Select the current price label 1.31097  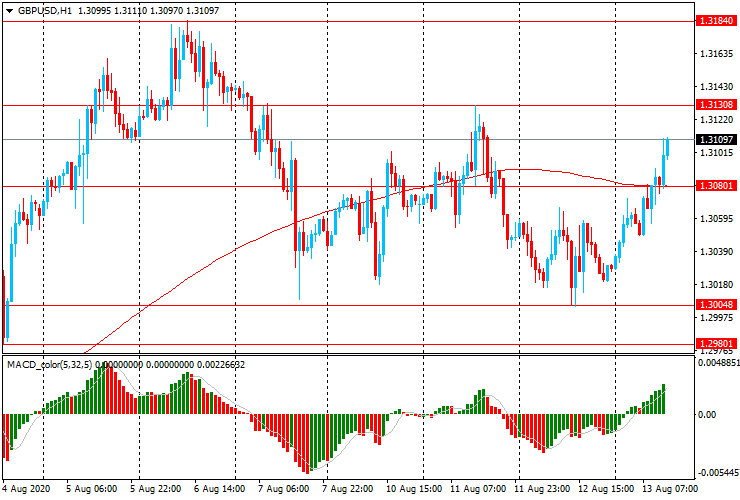point(716,139)
